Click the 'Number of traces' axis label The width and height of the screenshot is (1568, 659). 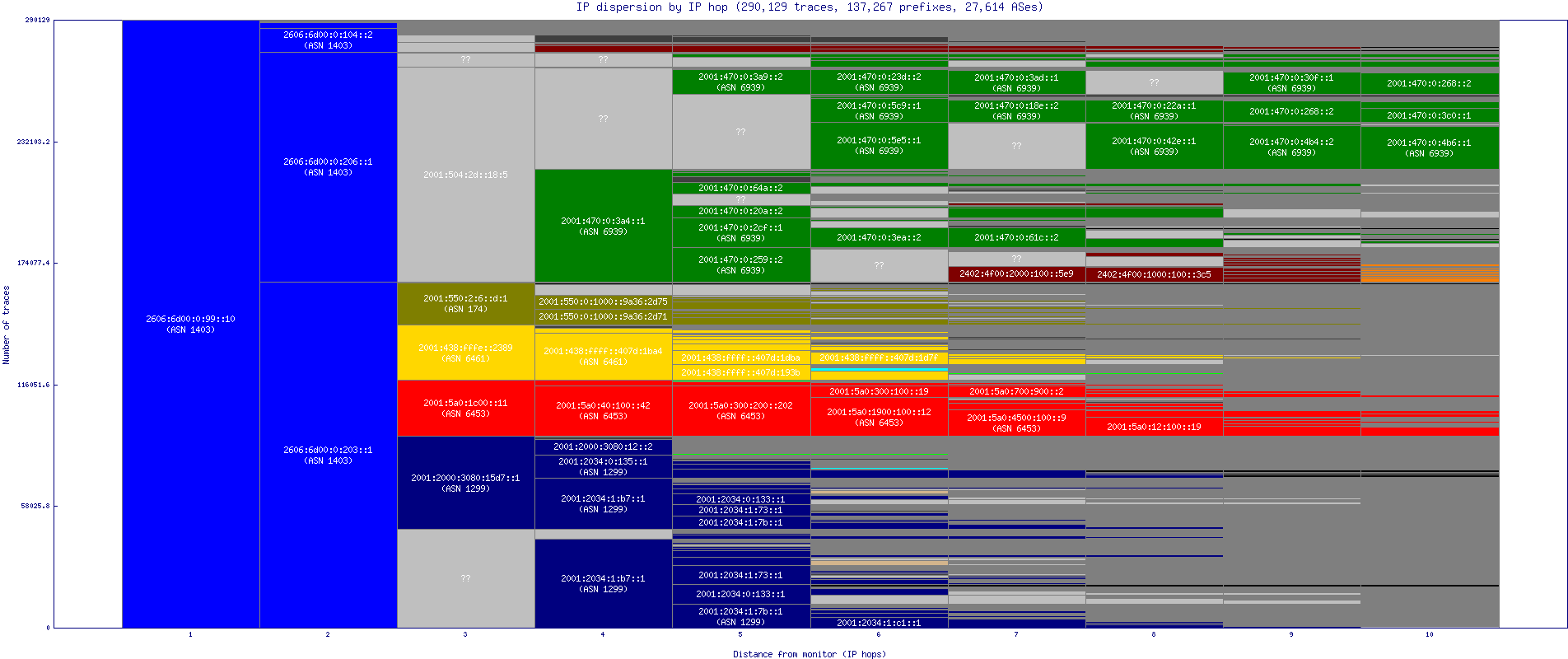[7, 325]
